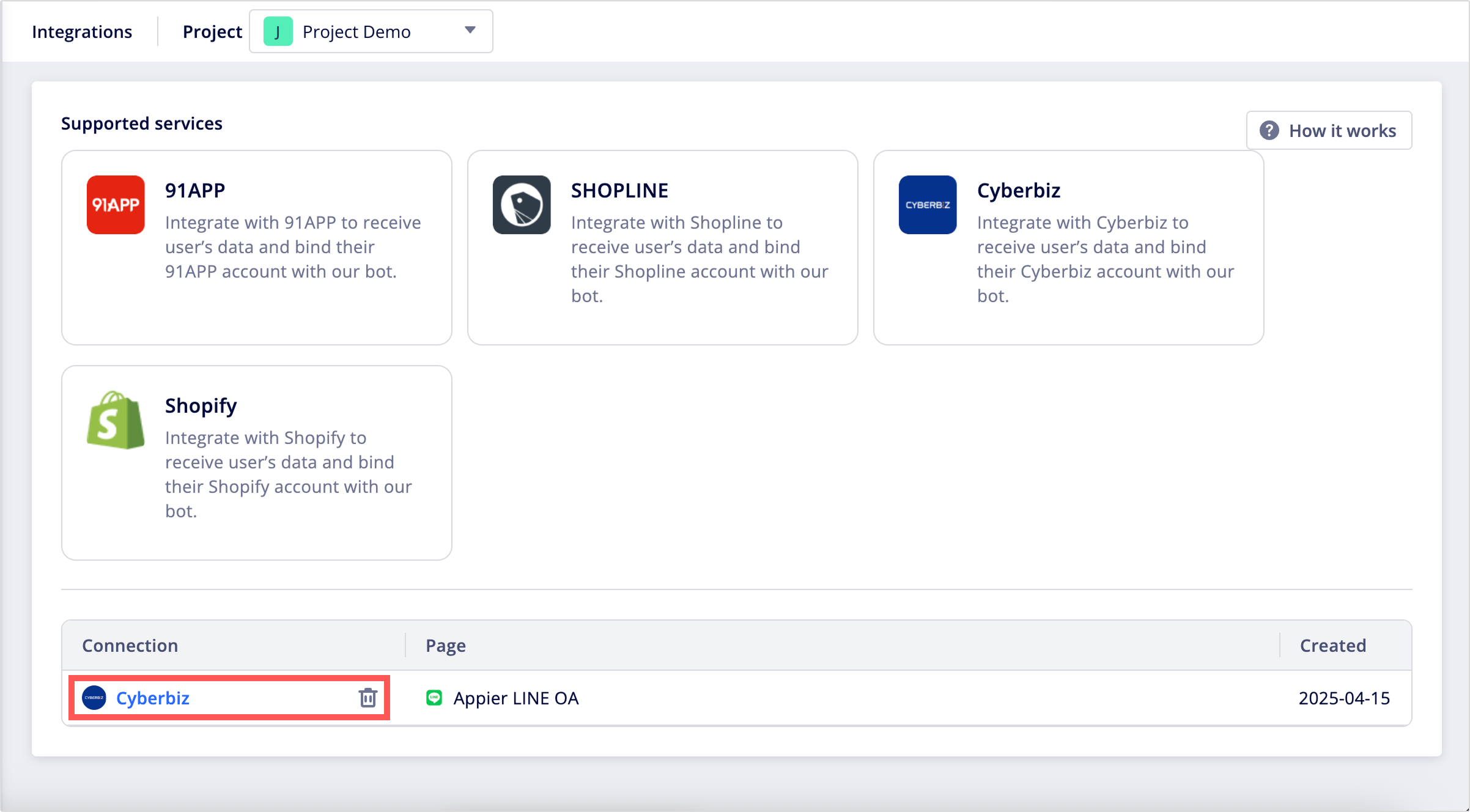Click the Shopify bag logo icon
This screenshot has height=812, width=1470.
(x=116, y=420)
